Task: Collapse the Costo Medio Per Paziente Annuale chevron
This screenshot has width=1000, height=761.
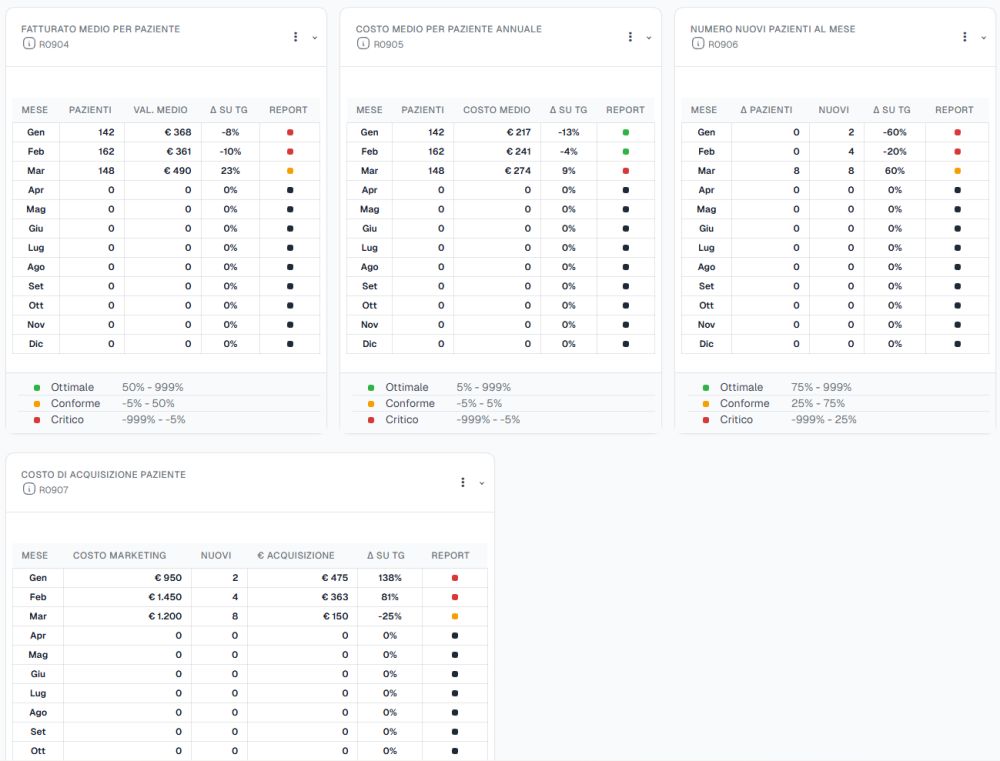Action: coord(649,38)
